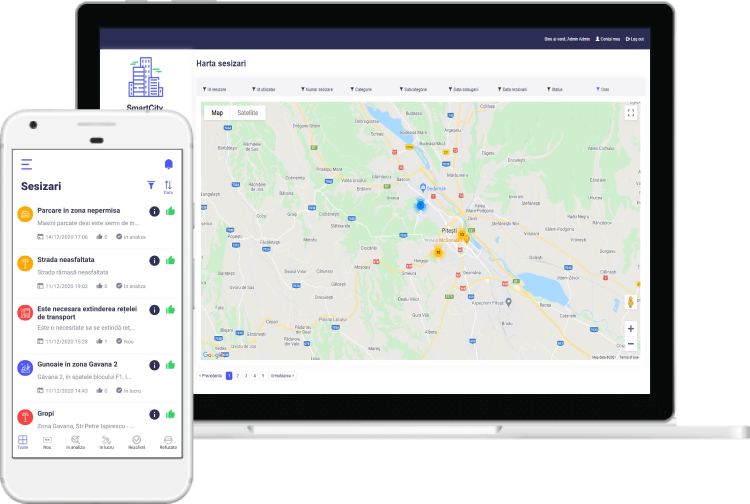This screenshot has width=750, height=504.
Task: Click the blue cluster marker on the map
Action: (x=420, y=205)
